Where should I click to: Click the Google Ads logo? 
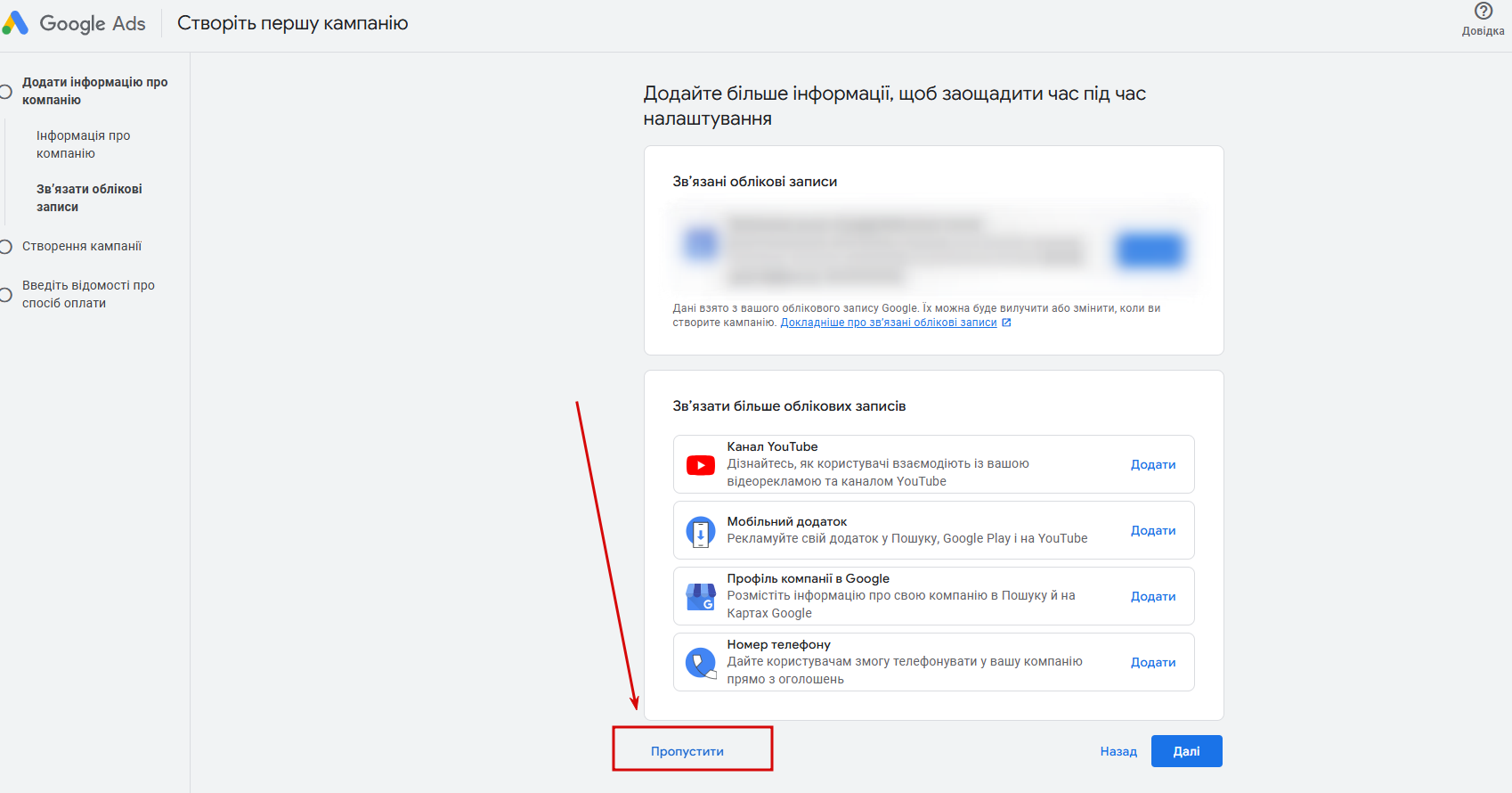[x=74, y=23]
